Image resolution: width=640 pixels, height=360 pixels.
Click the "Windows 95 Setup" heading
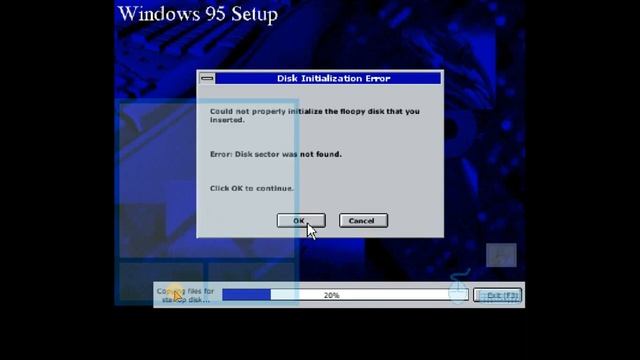point(198,14)
